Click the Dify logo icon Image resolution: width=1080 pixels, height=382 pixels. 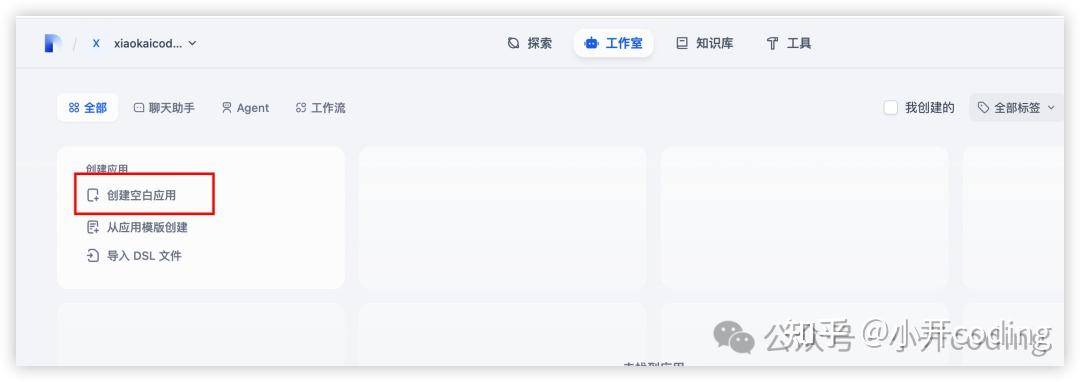[x=53, y=43]
